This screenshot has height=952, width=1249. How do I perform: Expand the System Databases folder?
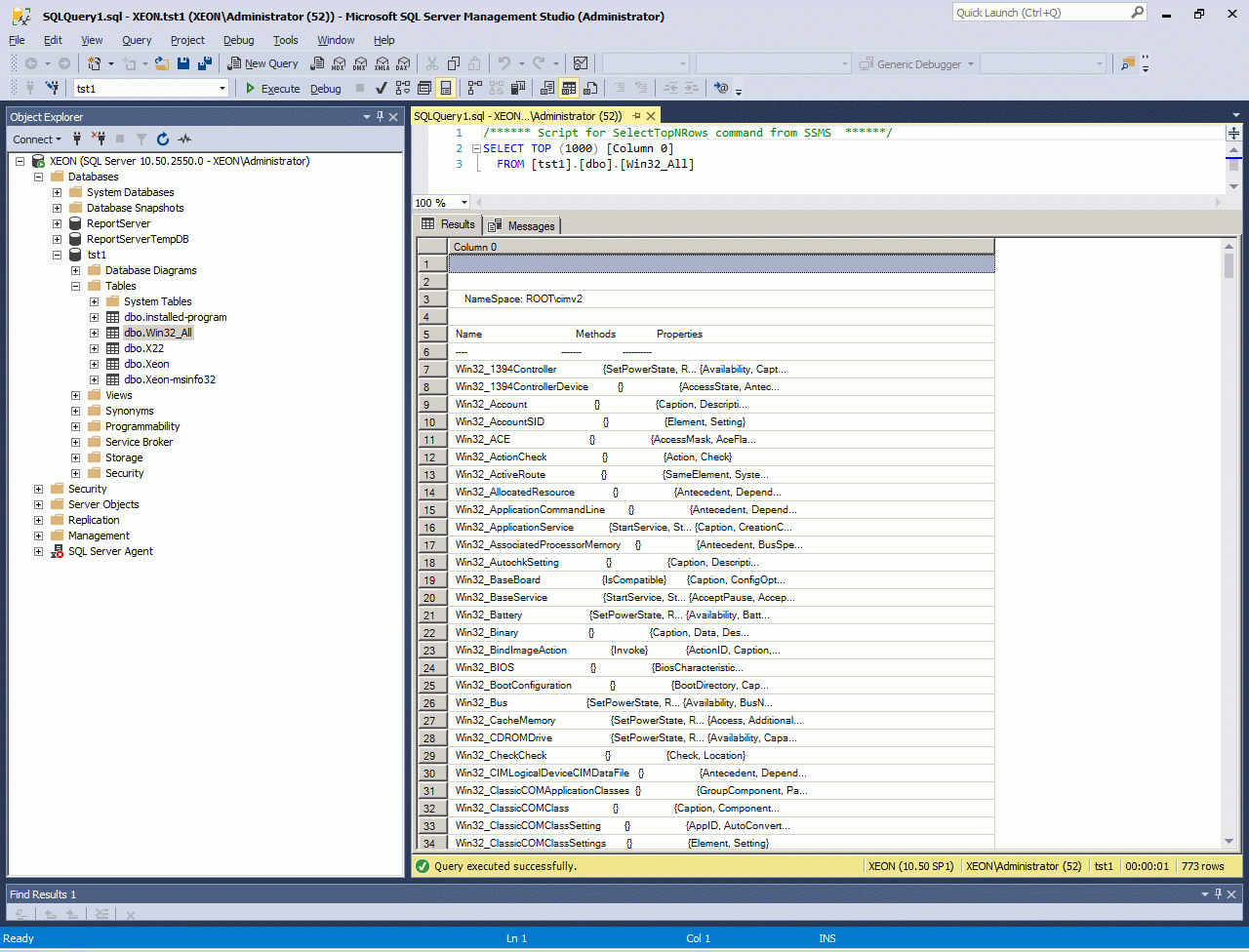point(58,192)
